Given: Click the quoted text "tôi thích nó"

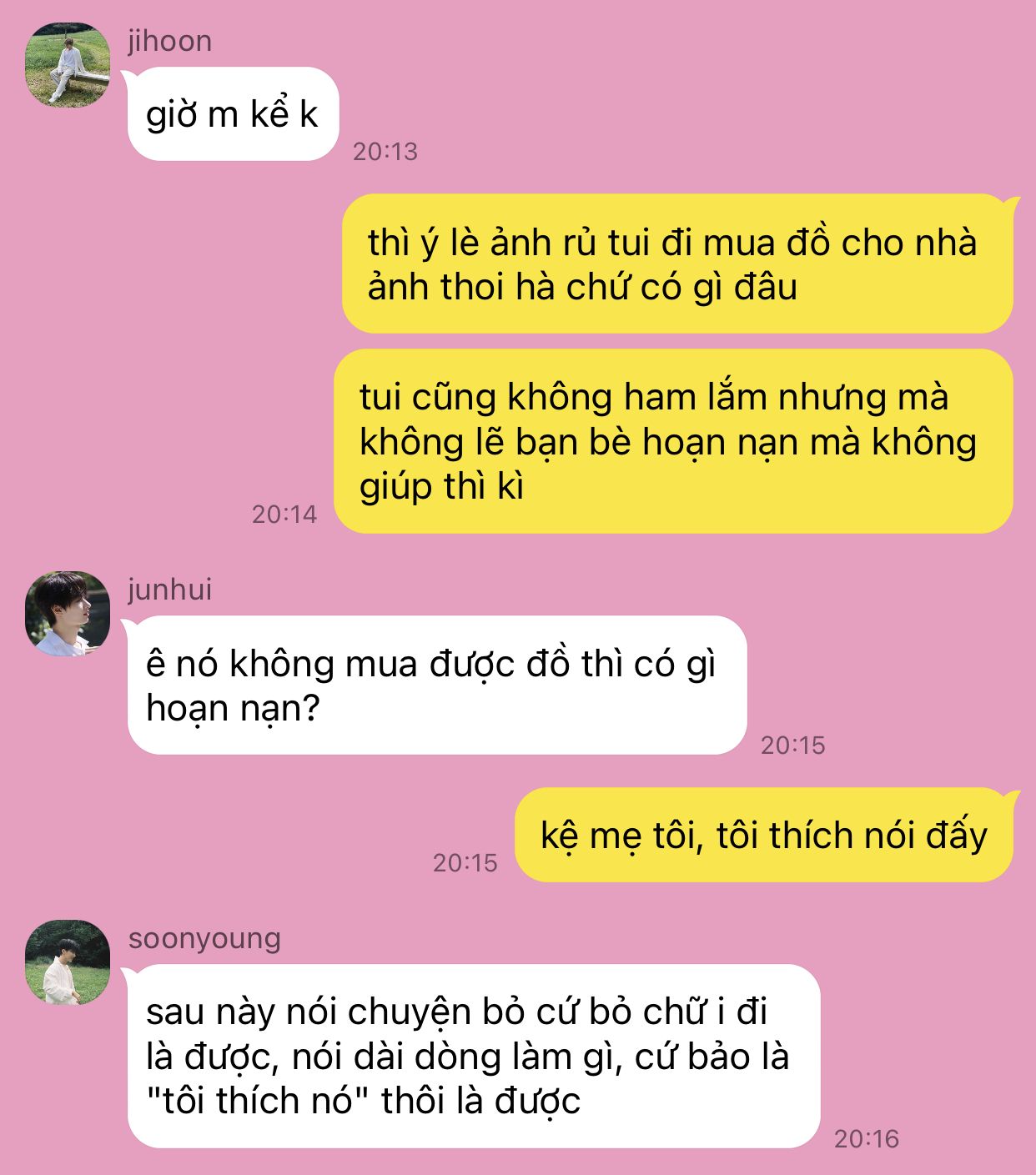Looking at the screenshot, I should (x=258, y=1101).
